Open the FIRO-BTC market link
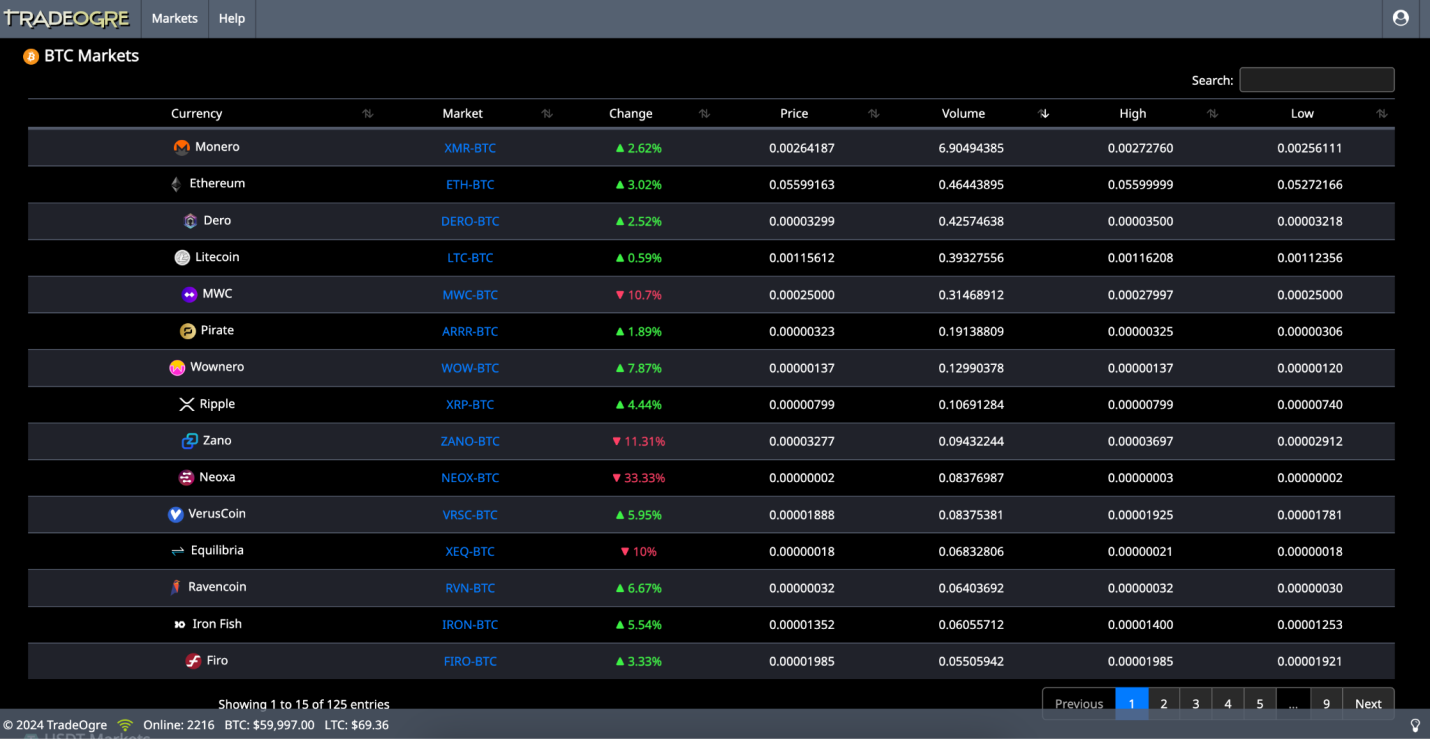This screenshot has height=739, width=1430. 470,661
